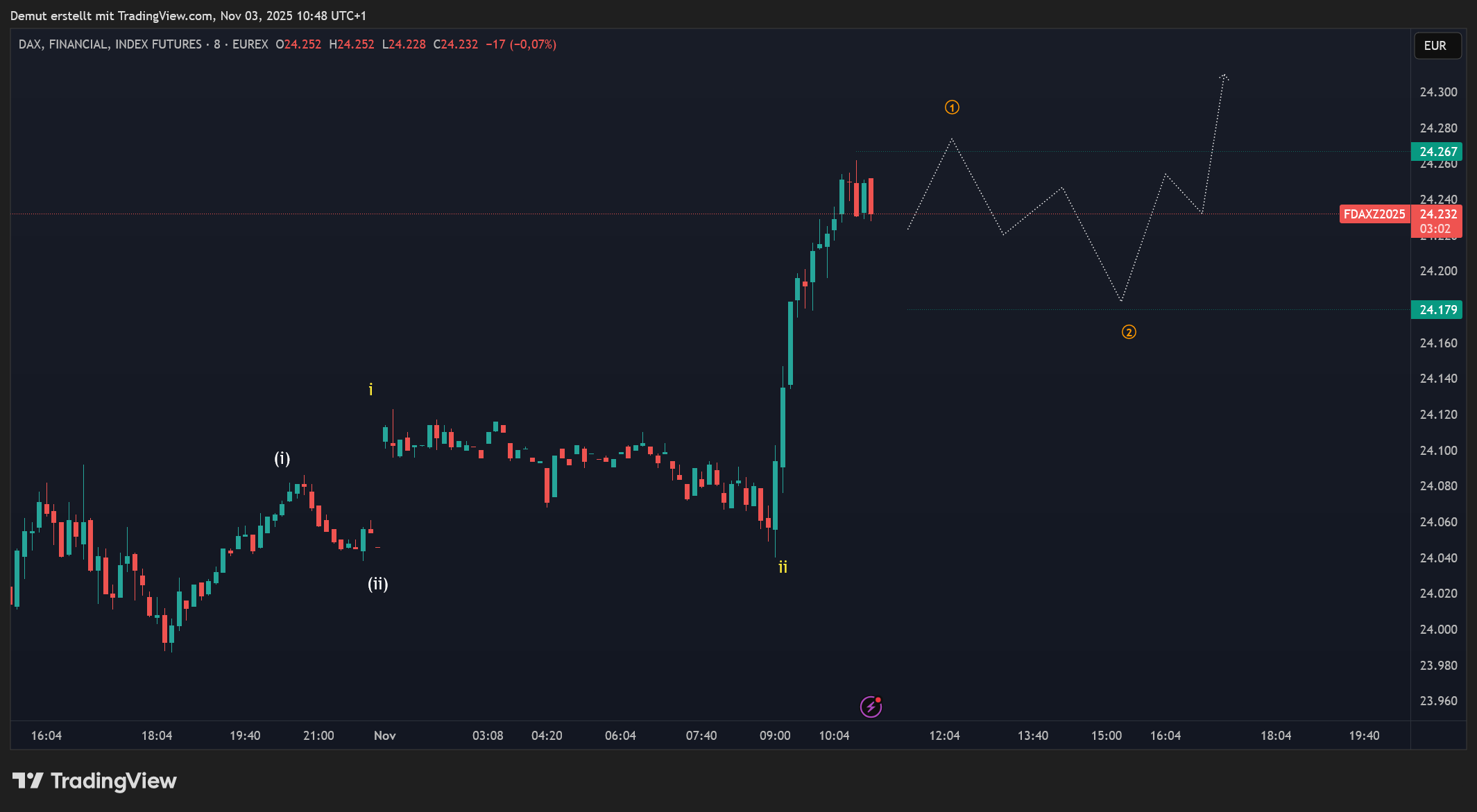Click the white (ii) wave label

click(377, 584)
